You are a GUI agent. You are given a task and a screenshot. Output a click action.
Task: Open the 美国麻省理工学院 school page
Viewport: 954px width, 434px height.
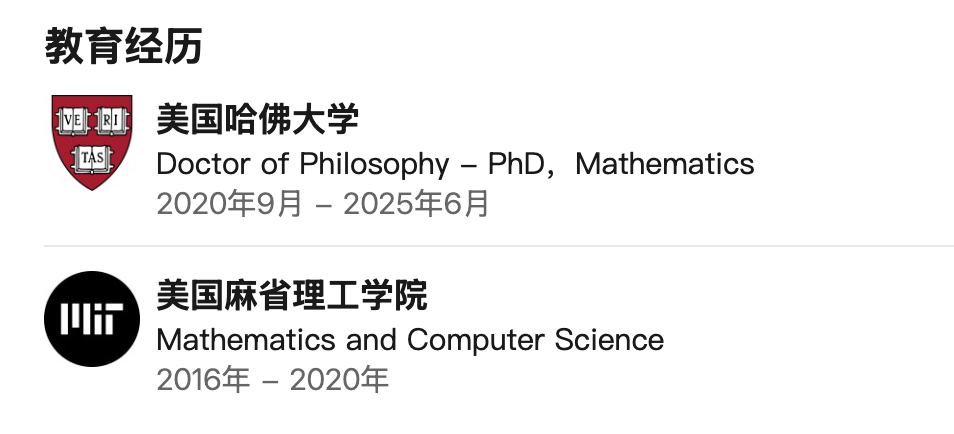tap(292, 295)
